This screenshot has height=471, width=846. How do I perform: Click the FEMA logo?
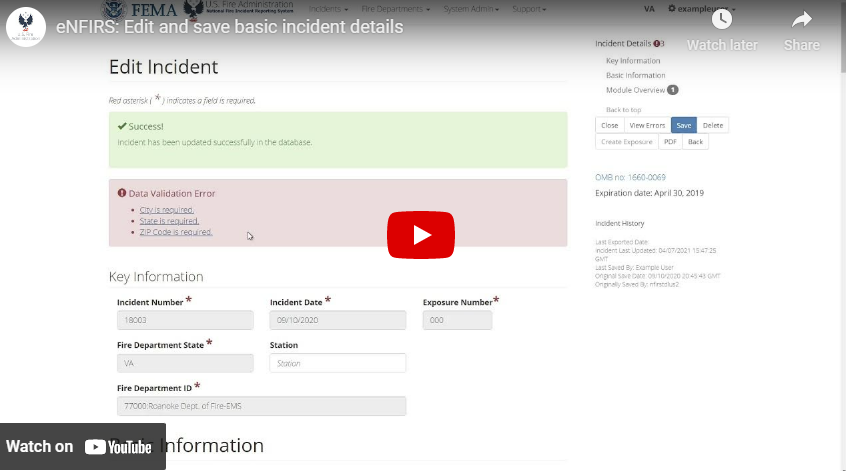[x=139, y=9]
